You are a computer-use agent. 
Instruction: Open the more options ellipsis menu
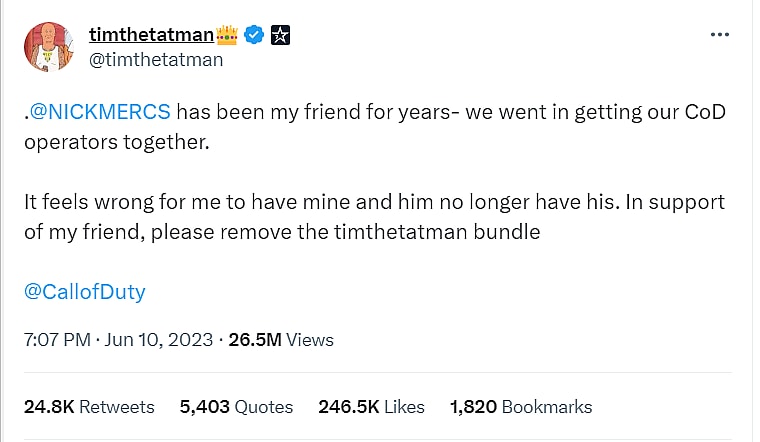click(x=719, y=34)
